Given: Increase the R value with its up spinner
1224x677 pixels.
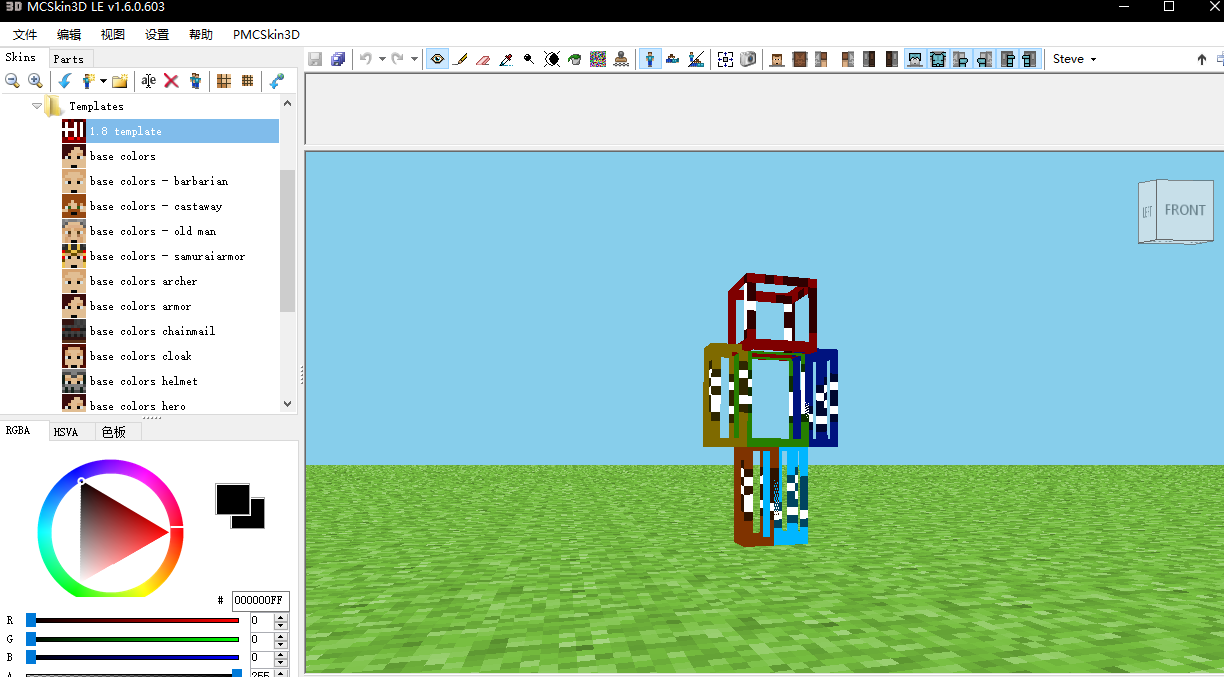Looking at the screenshot, I should point(280,617).
